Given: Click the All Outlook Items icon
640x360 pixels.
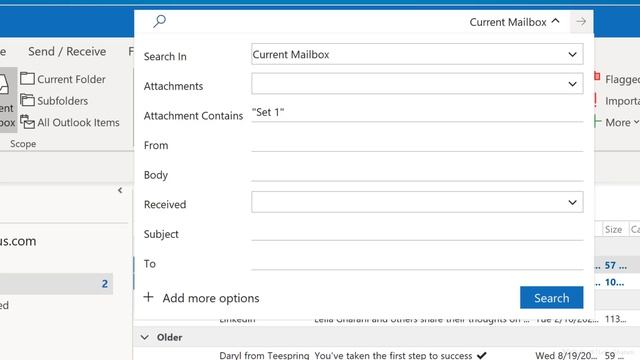Looking at the screenshot, I should 27,122.
